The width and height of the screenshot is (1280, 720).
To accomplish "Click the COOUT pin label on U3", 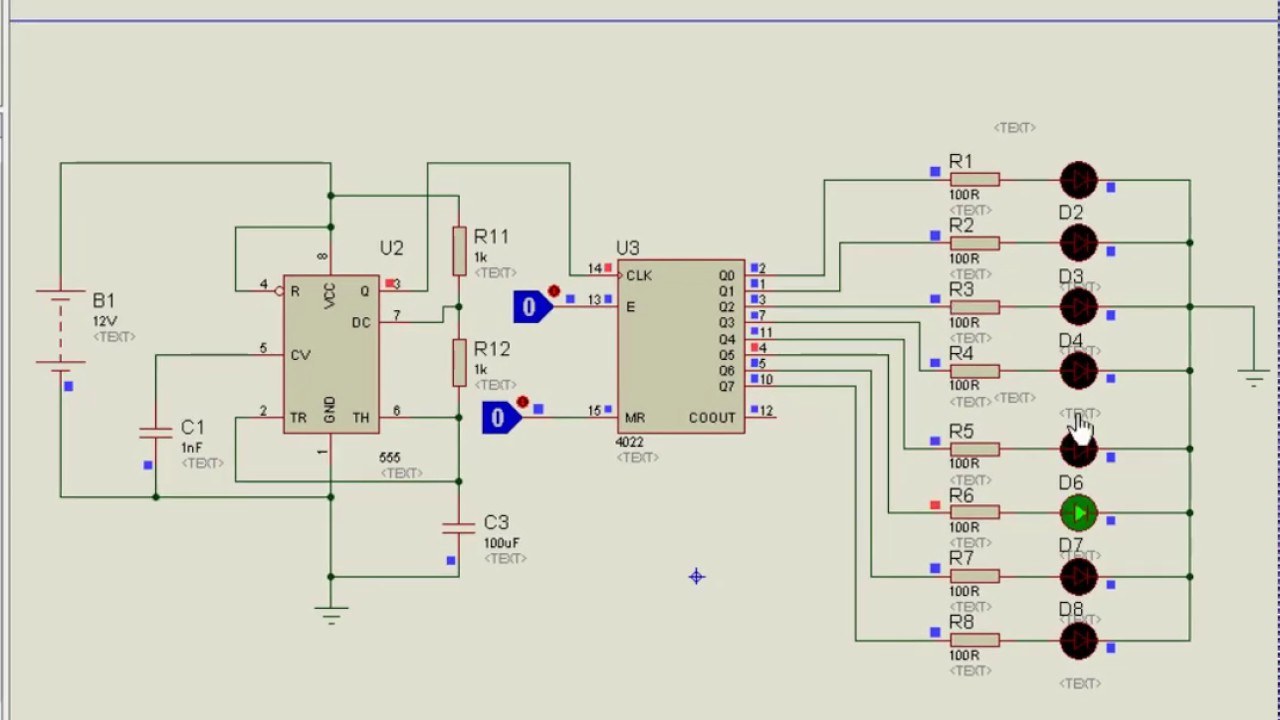I will tap(712, 417).
